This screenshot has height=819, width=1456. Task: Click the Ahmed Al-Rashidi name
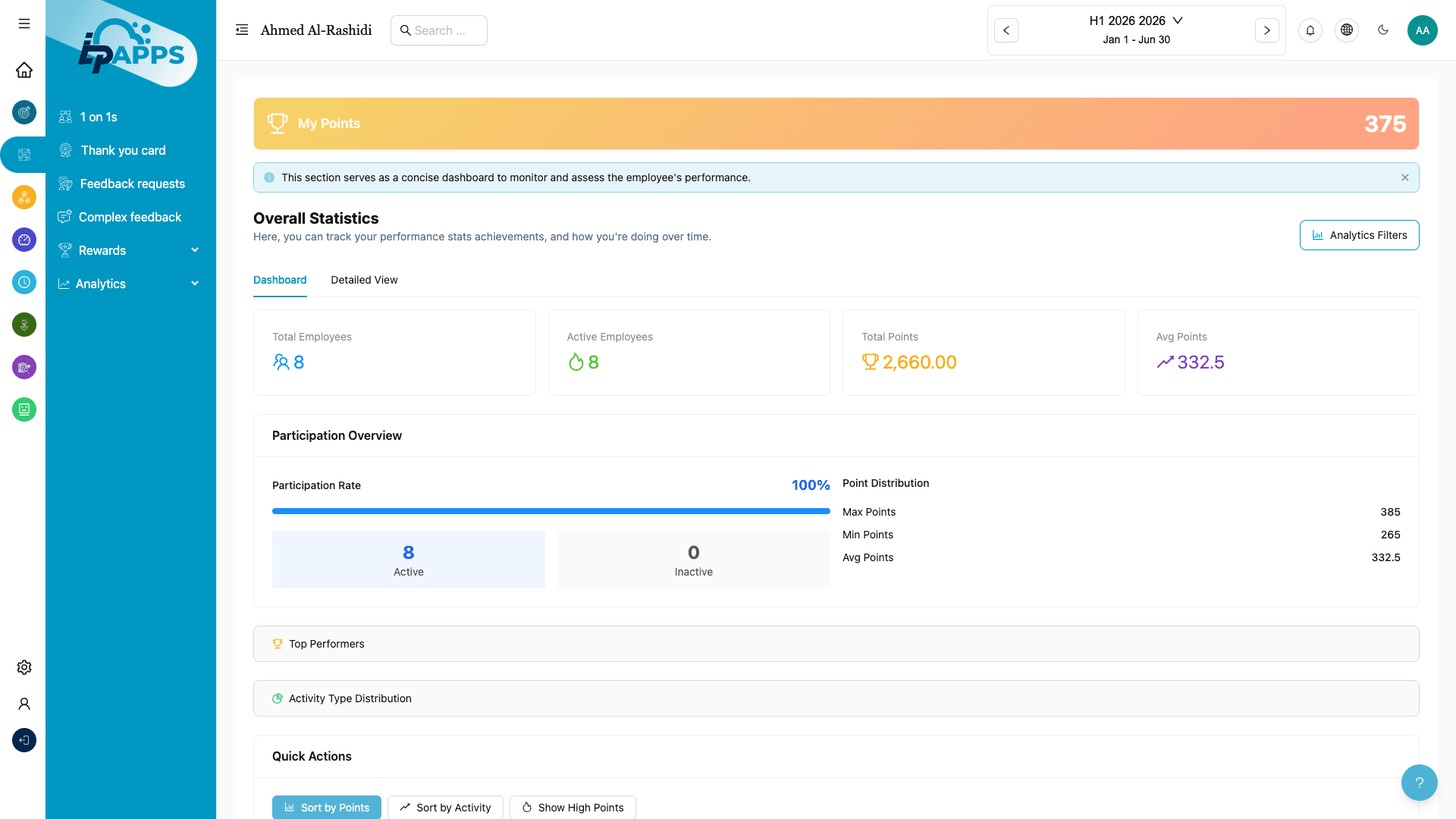(316, 30)
